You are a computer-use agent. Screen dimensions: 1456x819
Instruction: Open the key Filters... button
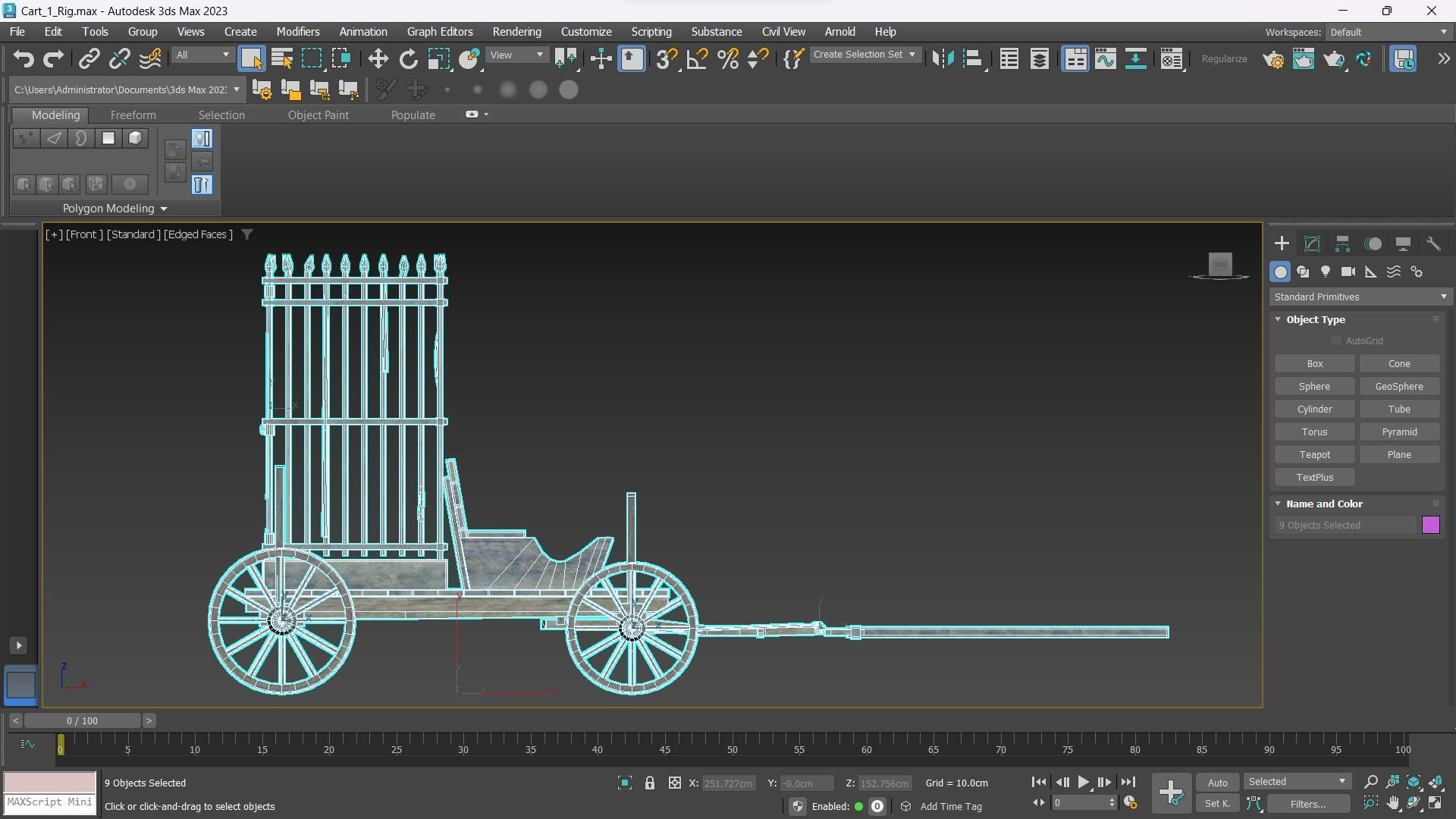point(1308,804)
